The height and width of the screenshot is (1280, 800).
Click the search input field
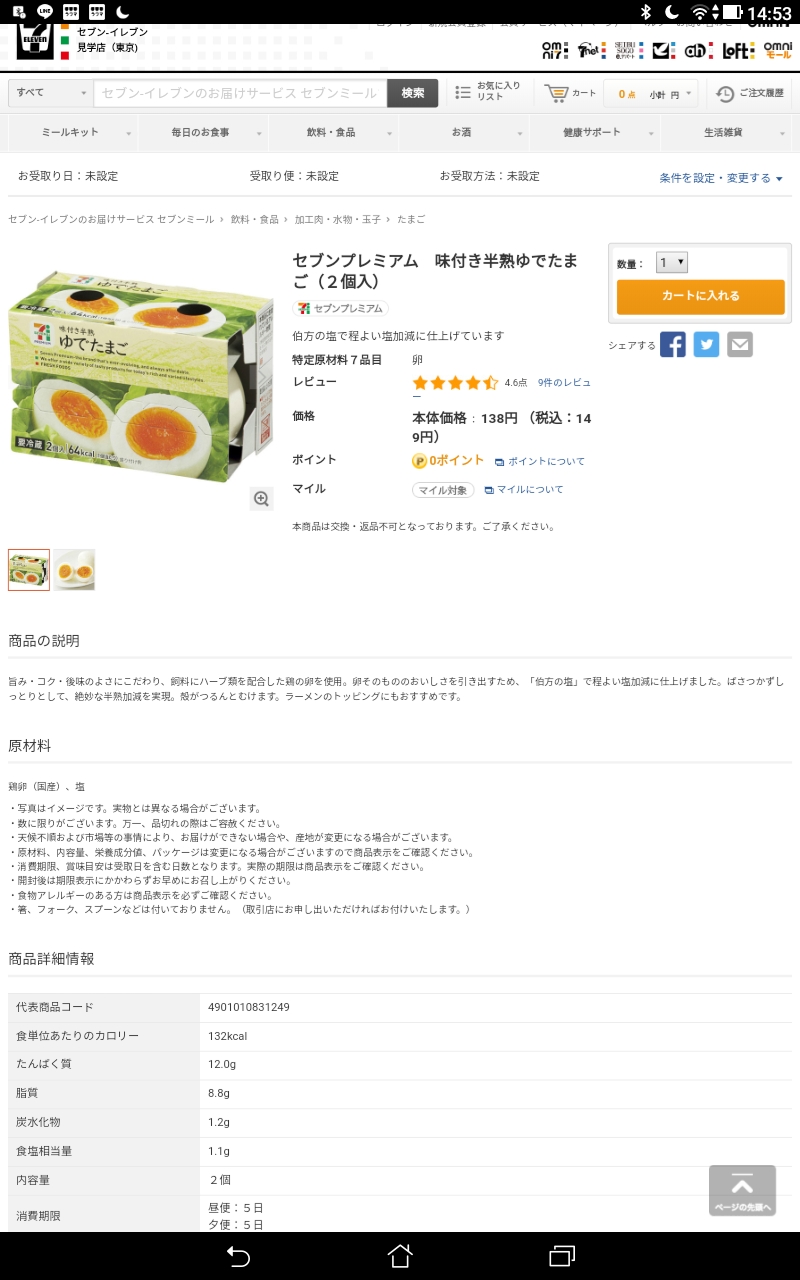coord(240,93)
